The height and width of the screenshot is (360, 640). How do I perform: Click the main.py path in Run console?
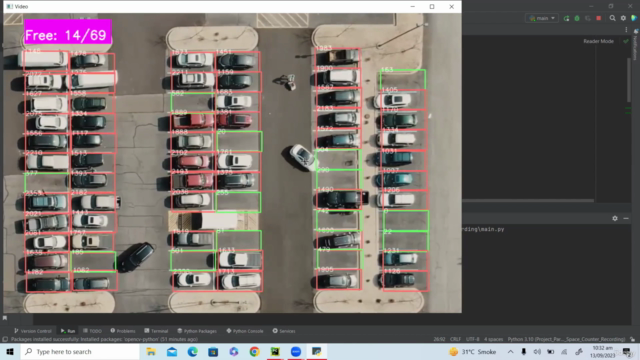pyautogui.click(x=484, y=229)
